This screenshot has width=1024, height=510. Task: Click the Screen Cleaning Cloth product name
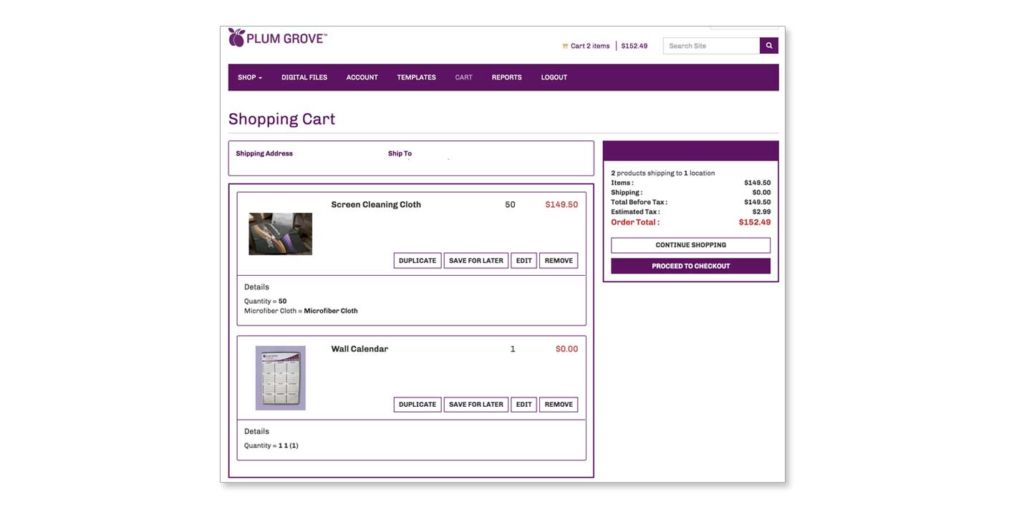(x=376, y=204)
